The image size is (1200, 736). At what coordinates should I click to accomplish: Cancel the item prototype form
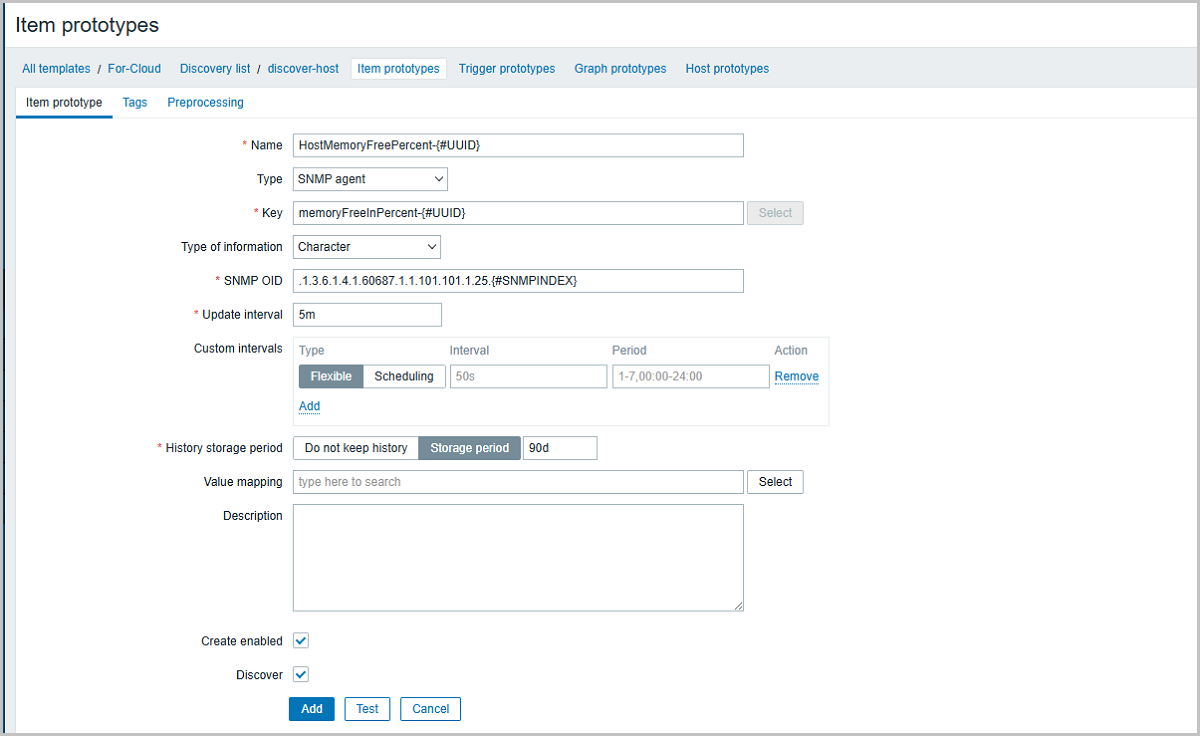tap(430, 709)
